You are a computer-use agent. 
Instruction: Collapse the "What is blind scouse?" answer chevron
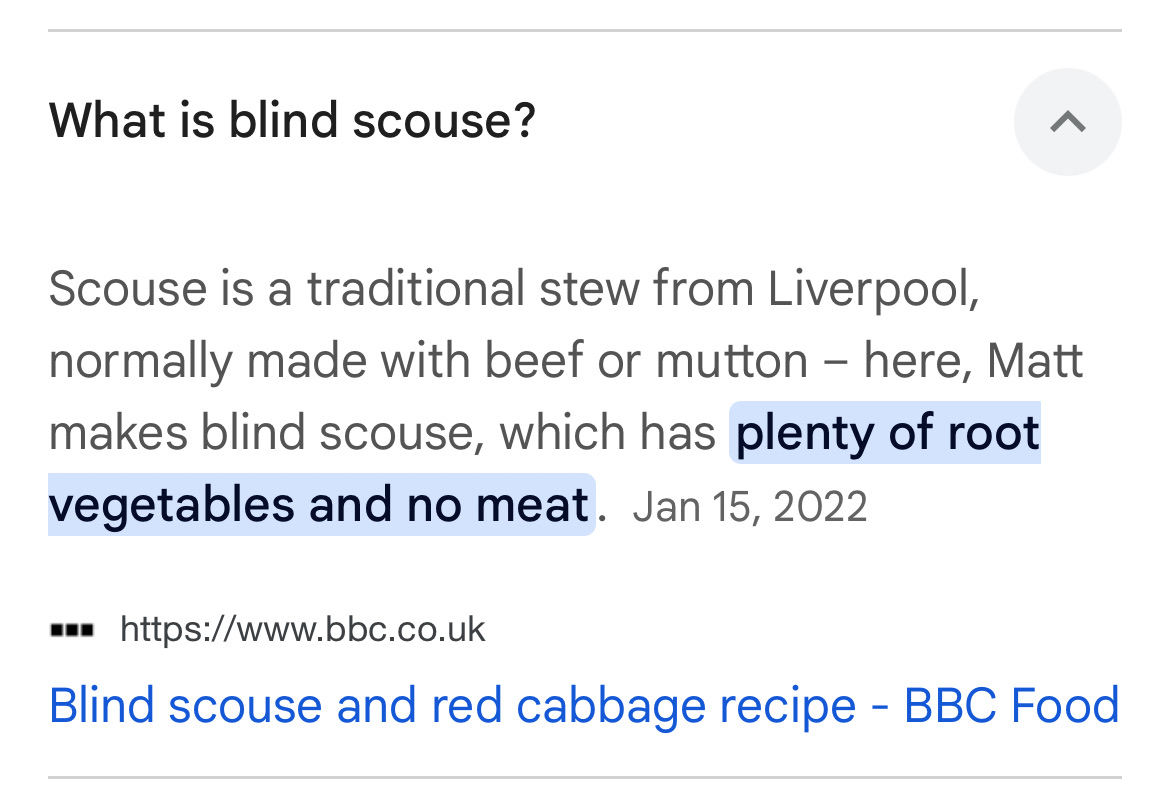tap(1067, 122)
